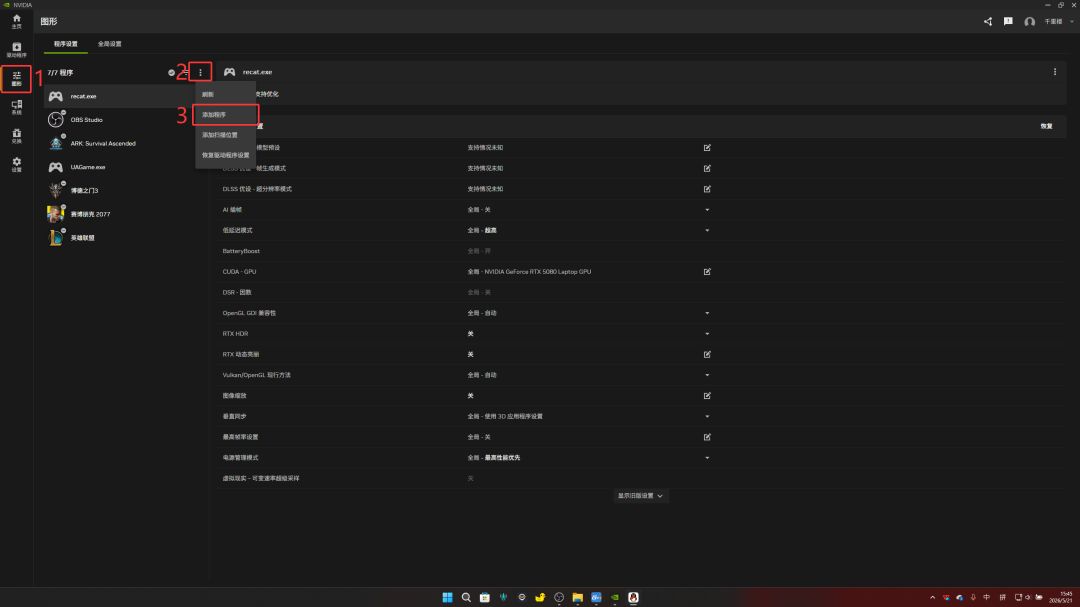Switch to the 全局设置 tab

[109, 43]
